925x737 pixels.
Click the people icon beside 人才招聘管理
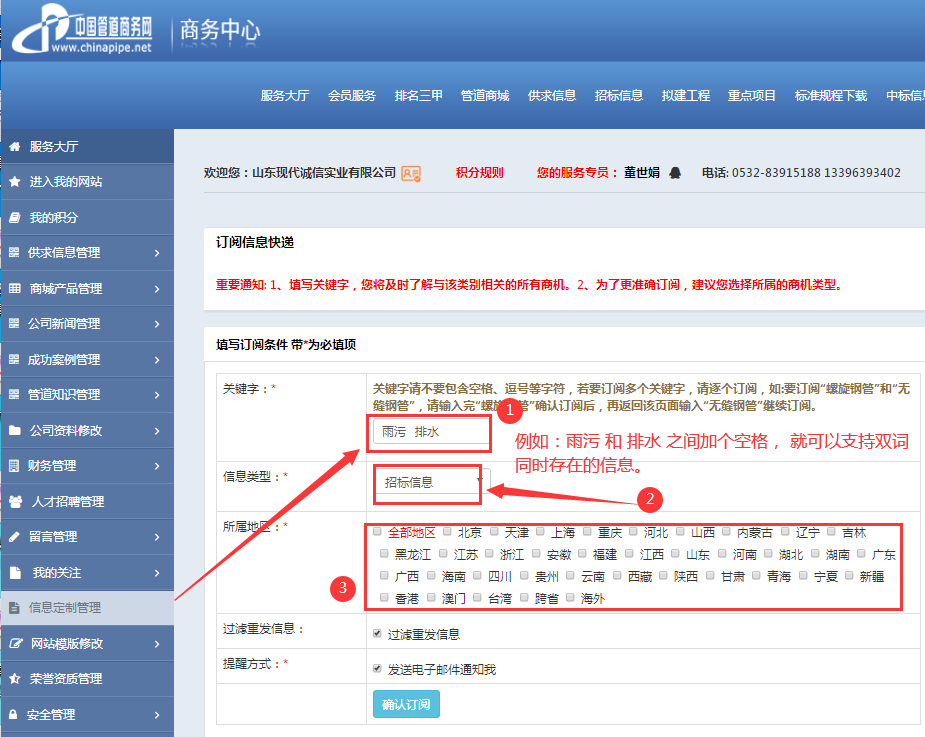tap(15, 501)
